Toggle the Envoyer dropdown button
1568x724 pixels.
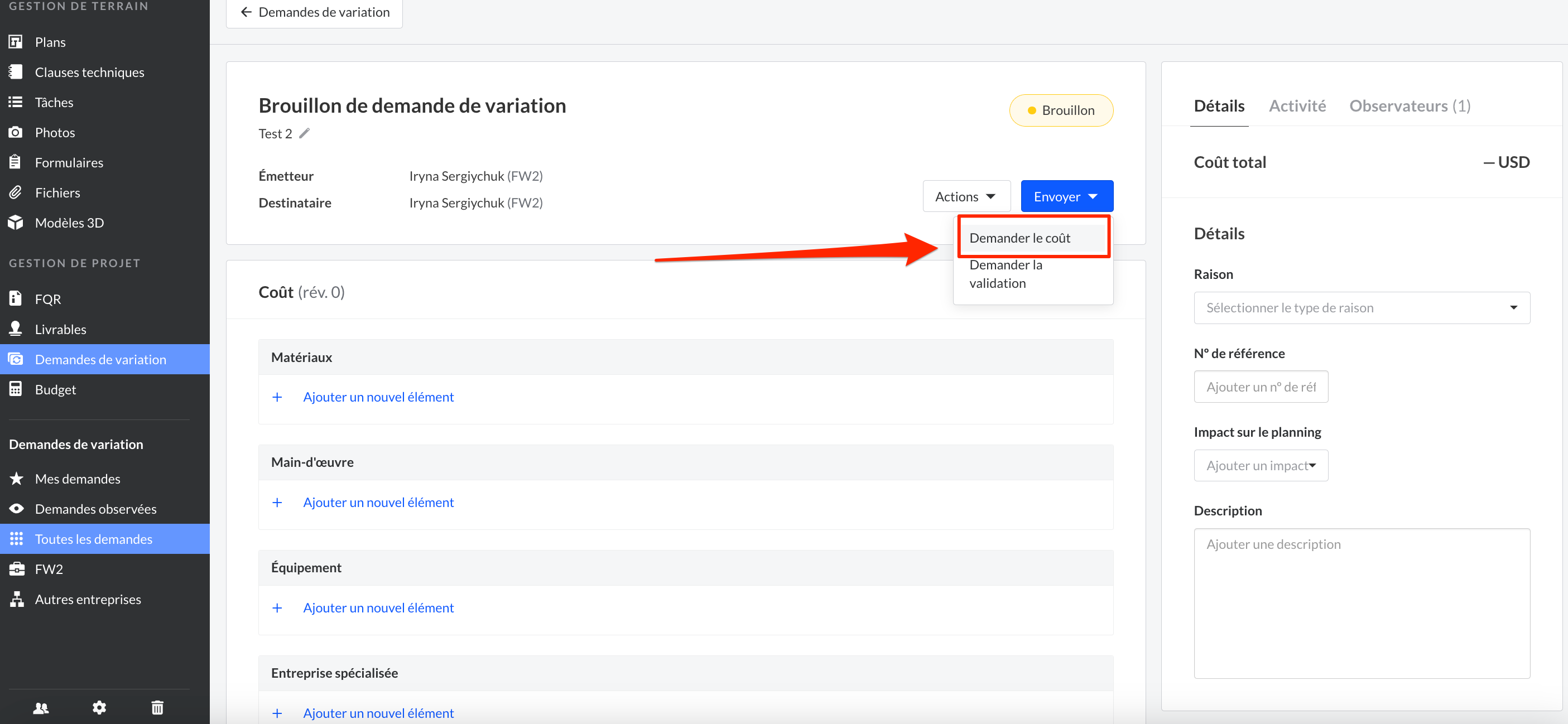(x=1066, y=196)
